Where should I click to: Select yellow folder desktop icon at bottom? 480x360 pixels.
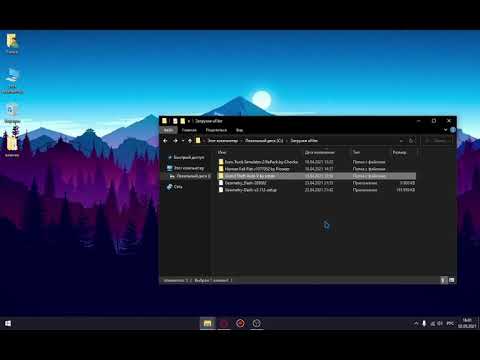coord(12,145)
